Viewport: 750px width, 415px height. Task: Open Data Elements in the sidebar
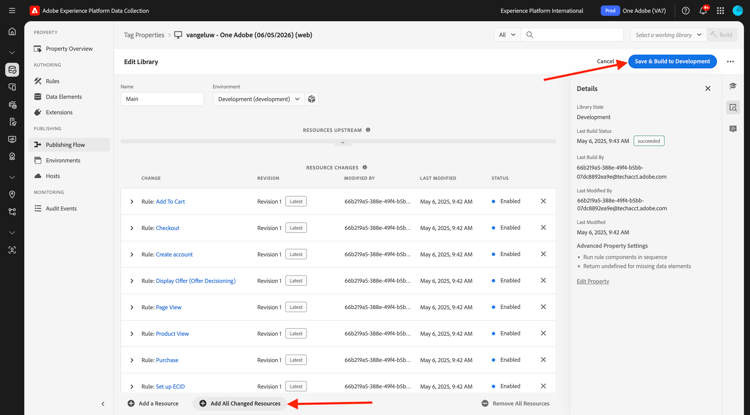(x=64, y=97)
